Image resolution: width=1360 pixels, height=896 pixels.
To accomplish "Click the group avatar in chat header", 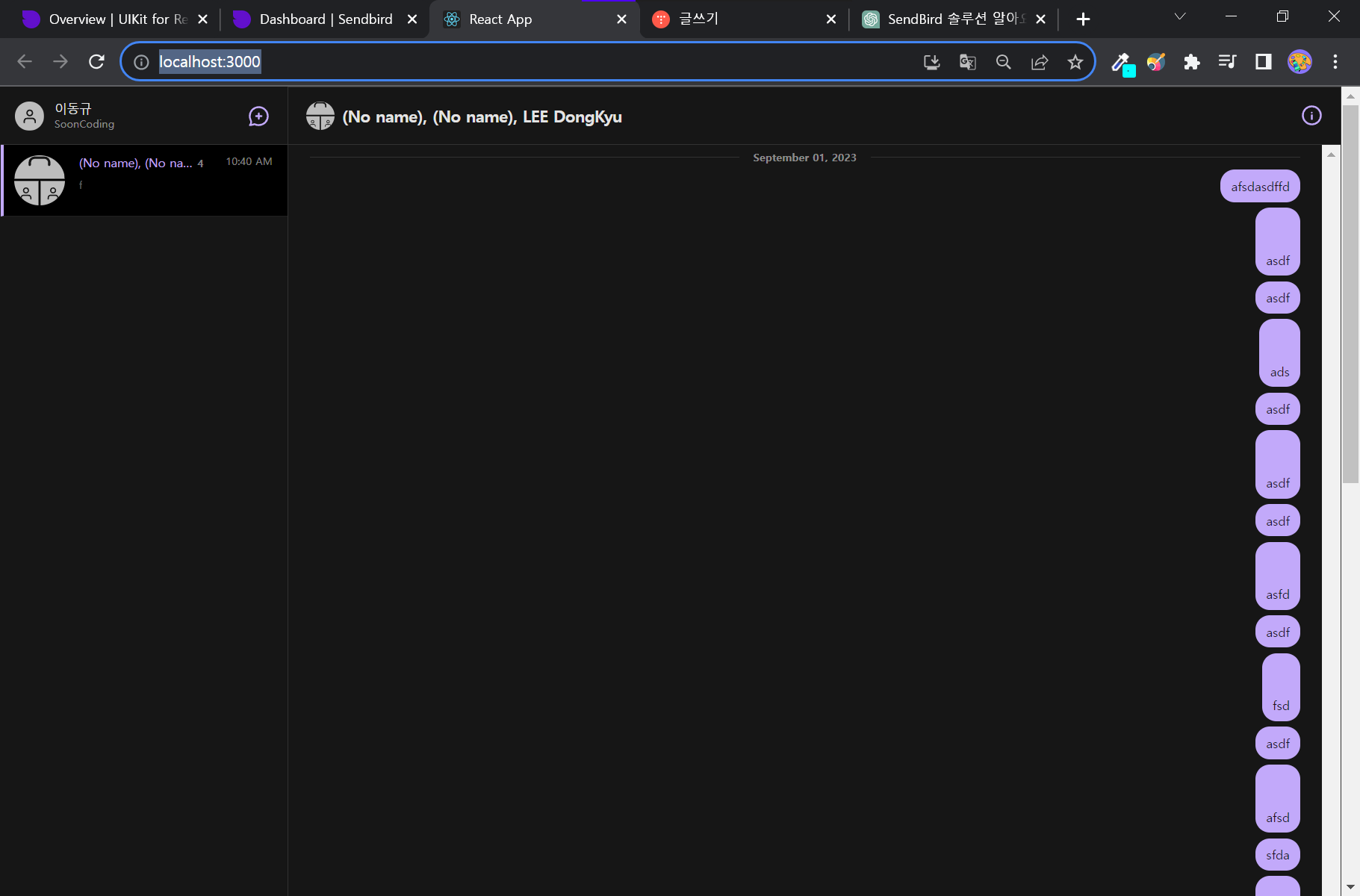I will (320, 116).
